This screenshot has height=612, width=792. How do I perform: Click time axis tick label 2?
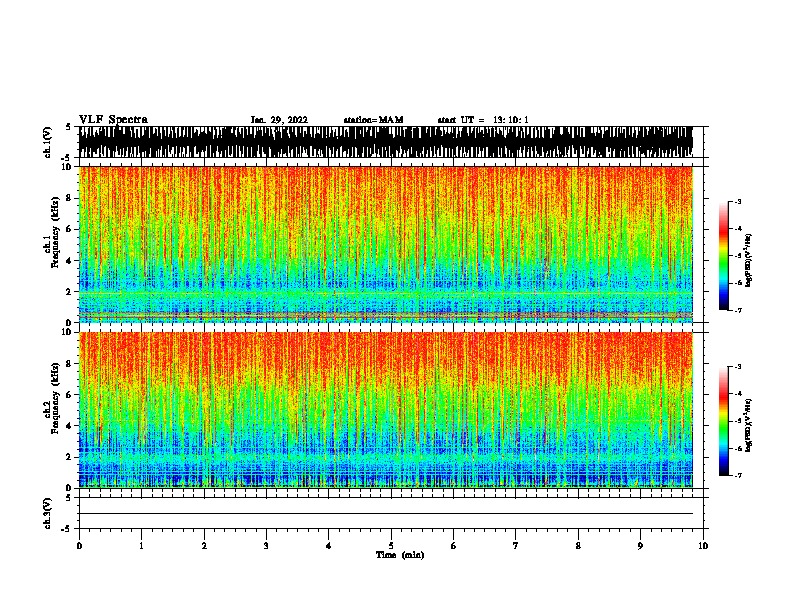pyautogui.click(x=204, y=546)
